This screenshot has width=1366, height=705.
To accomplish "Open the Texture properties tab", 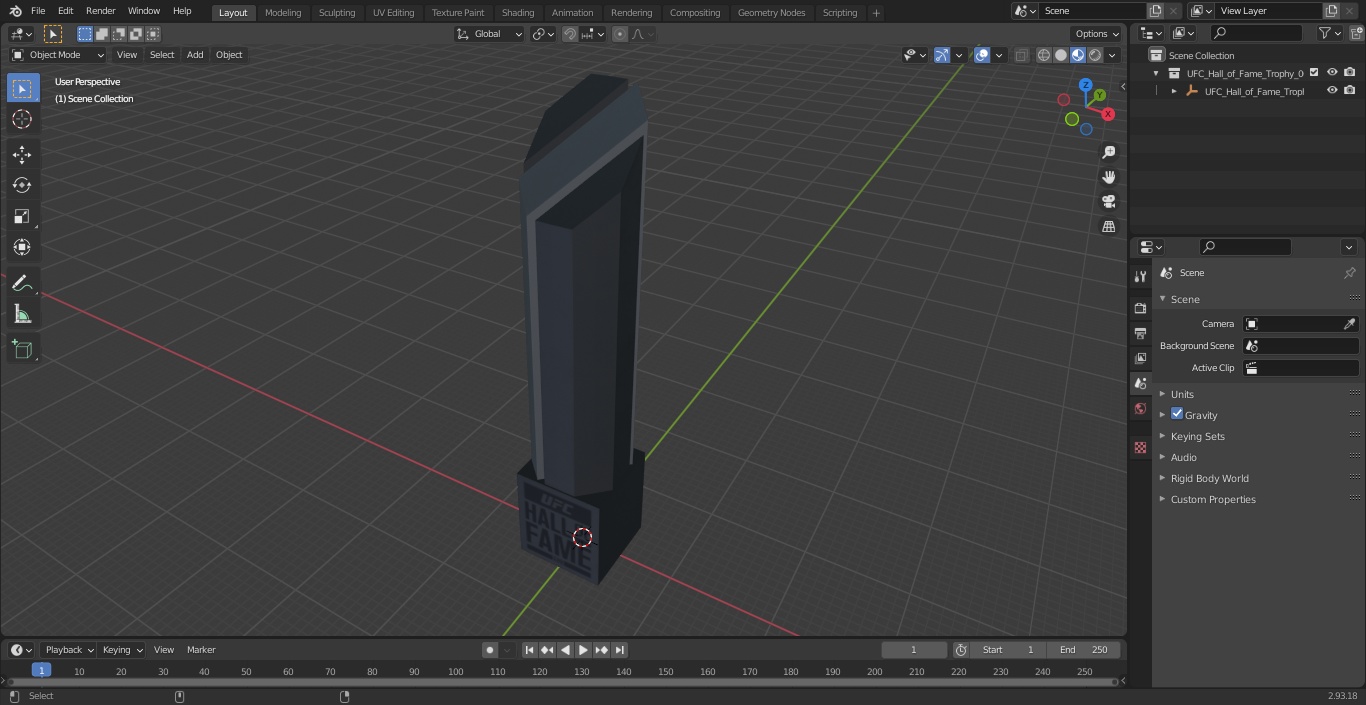I will click(x=1140, y=447).
